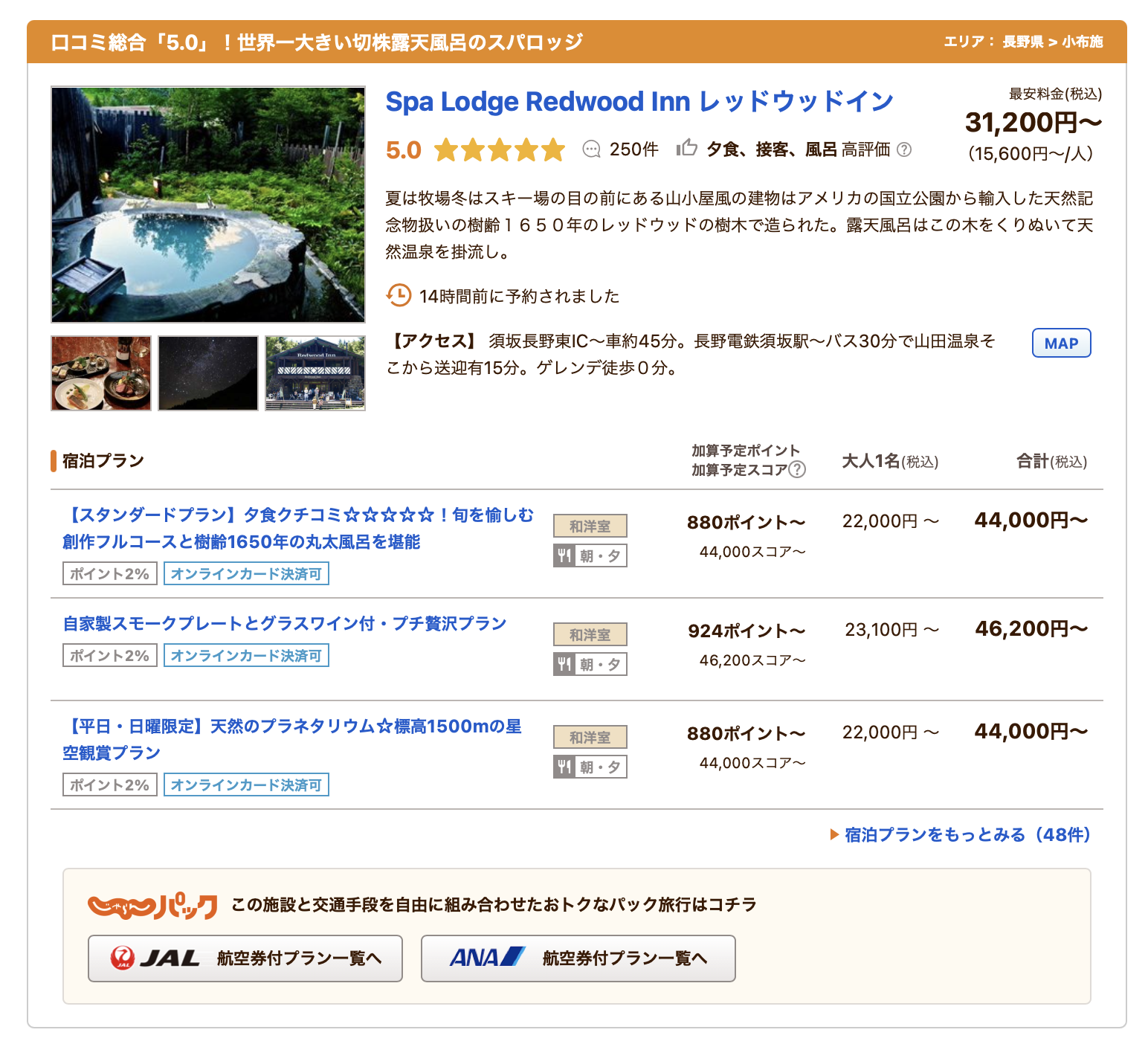View the food dishes thumbnail photo
The width and height of the screenshot is (1148, 1047).
pos(101,373)
